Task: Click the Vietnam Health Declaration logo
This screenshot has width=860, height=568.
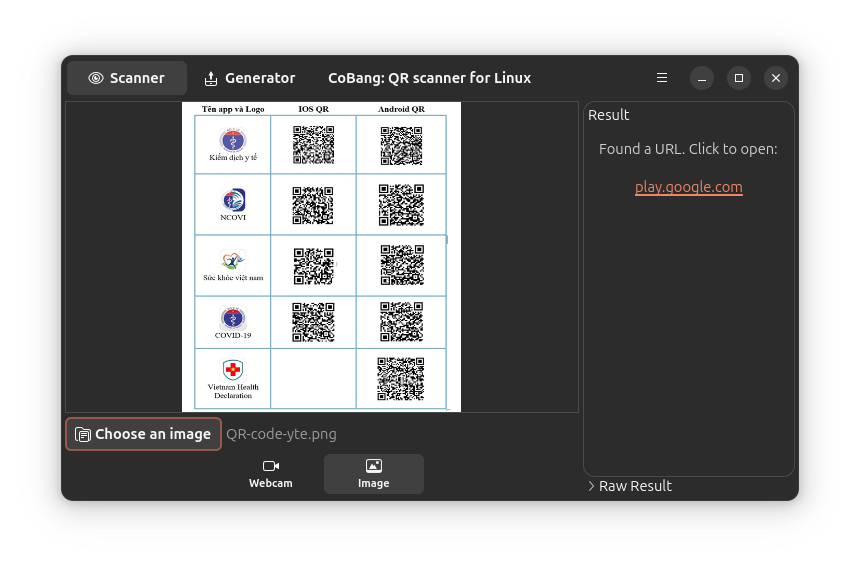Action: 233,370
